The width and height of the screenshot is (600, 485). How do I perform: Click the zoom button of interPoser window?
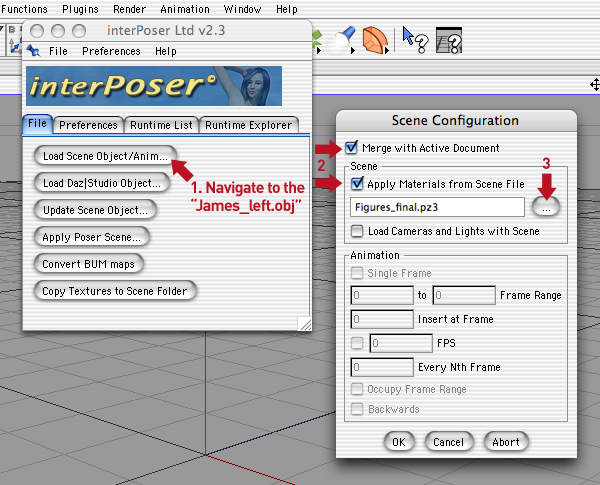coord(79,31)
